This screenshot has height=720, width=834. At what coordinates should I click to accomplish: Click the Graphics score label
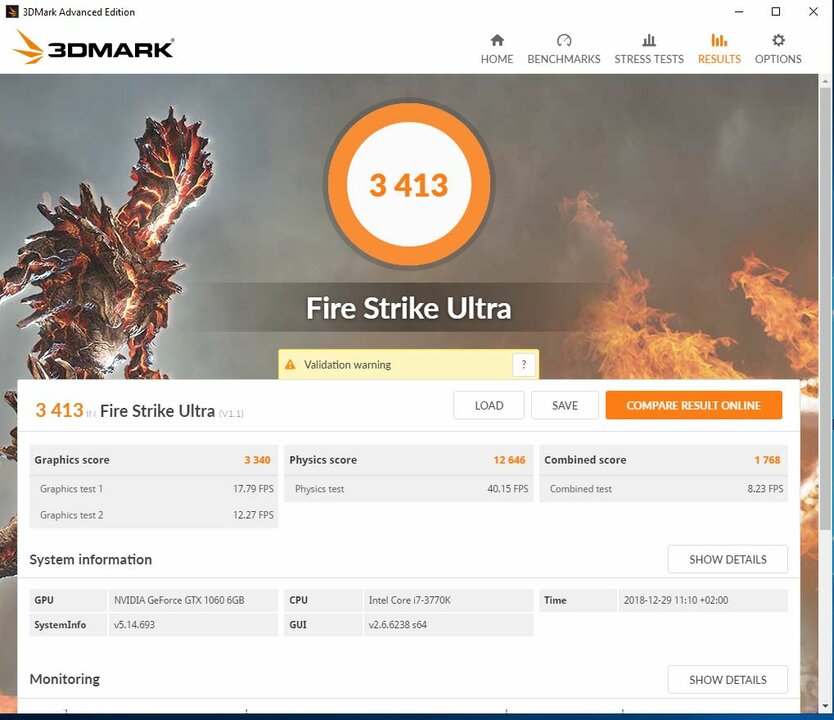tap(72, 460)
